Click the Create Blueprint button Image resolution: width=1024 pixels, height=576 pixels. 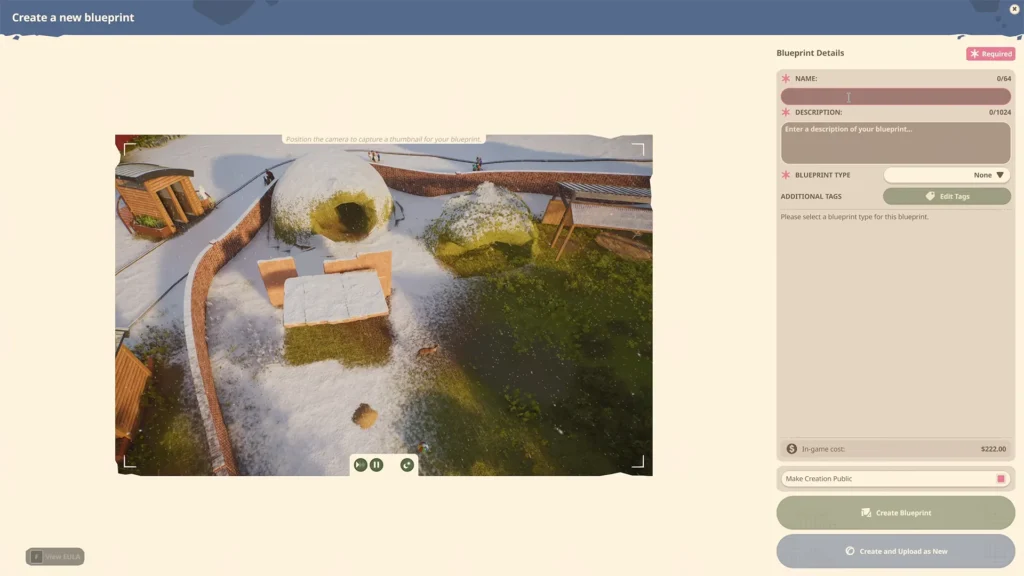[895, 513]
